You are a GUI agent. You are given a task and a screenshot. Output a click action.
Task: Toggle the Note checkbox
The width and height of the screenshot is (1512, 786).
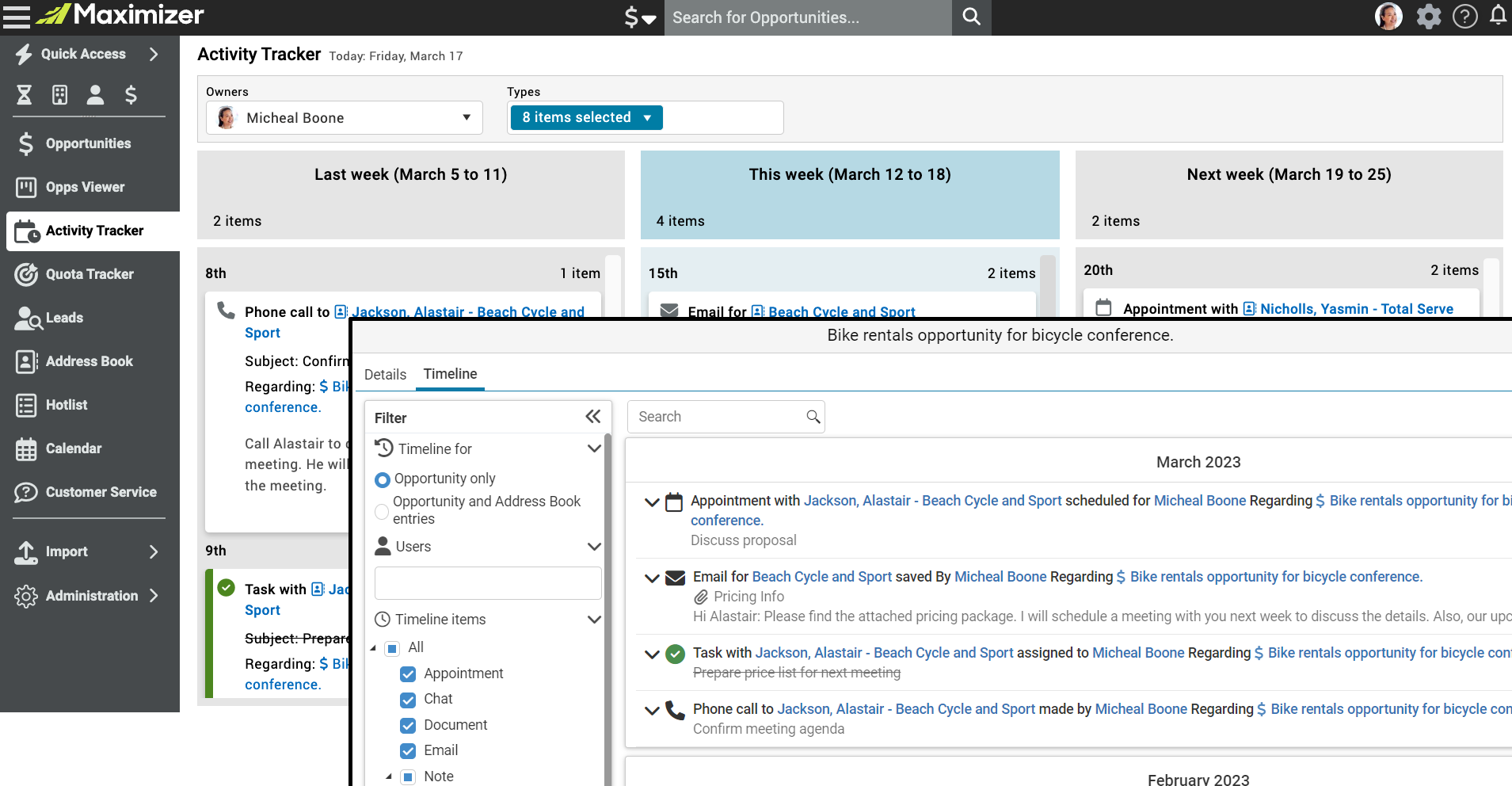[x=408, y=777]
